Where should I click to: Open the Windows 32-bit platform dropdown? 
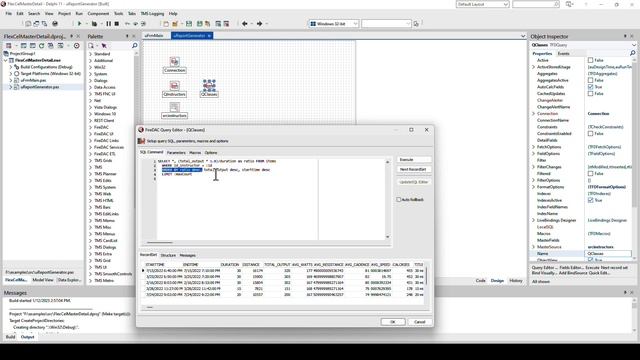(355, 24)
